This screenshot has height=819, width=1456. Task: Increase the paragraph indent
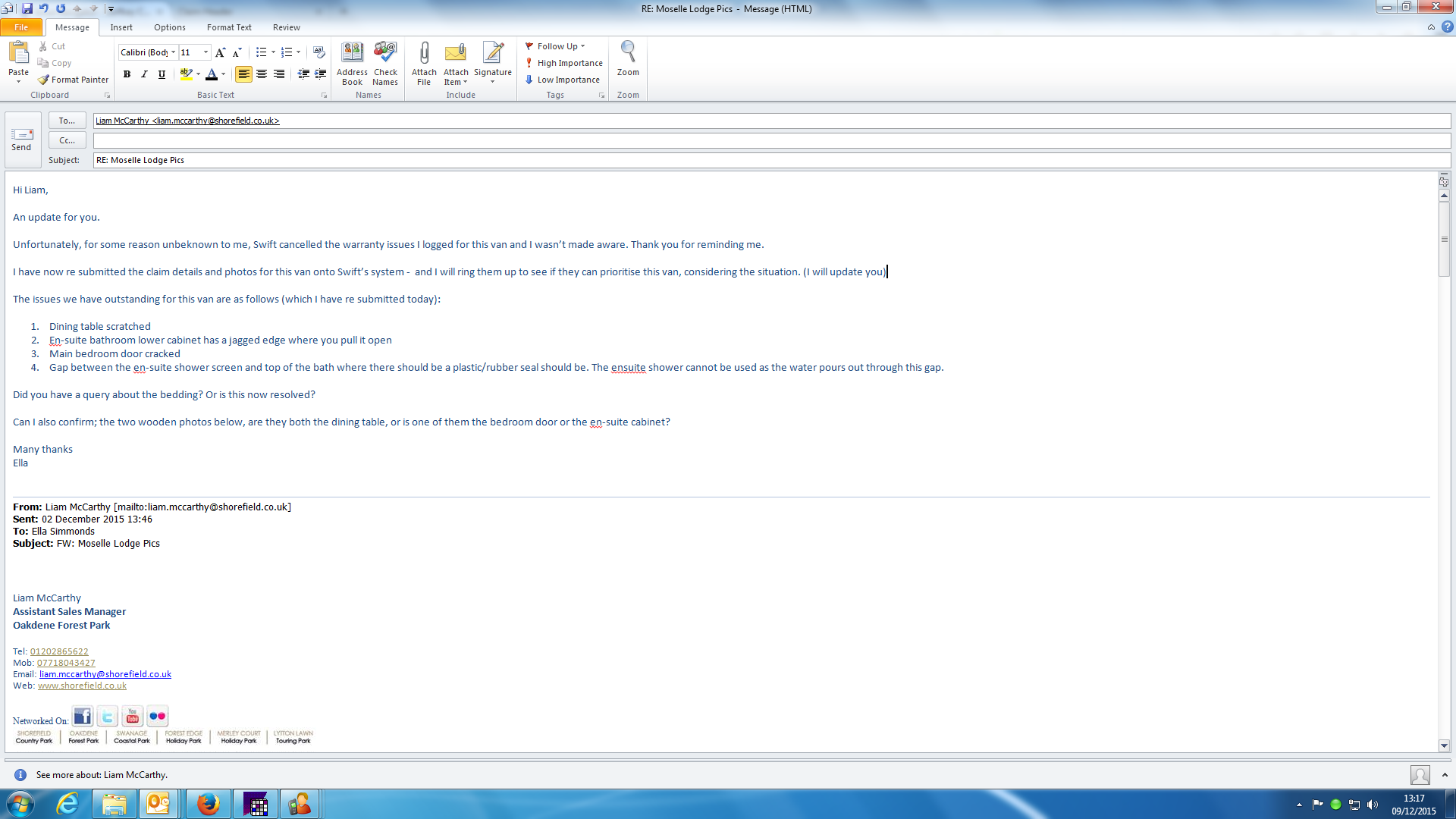tap(321, 74)
